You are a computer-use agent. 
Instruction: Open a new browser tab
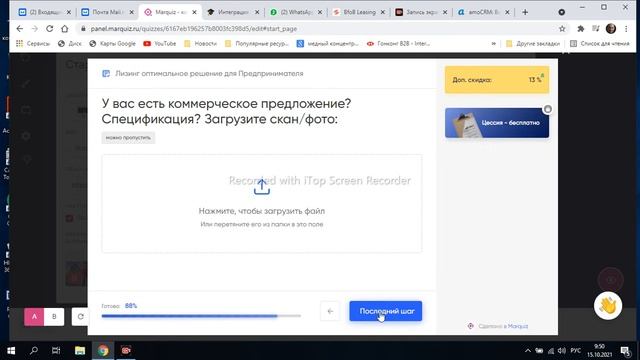tap(525, 12)
